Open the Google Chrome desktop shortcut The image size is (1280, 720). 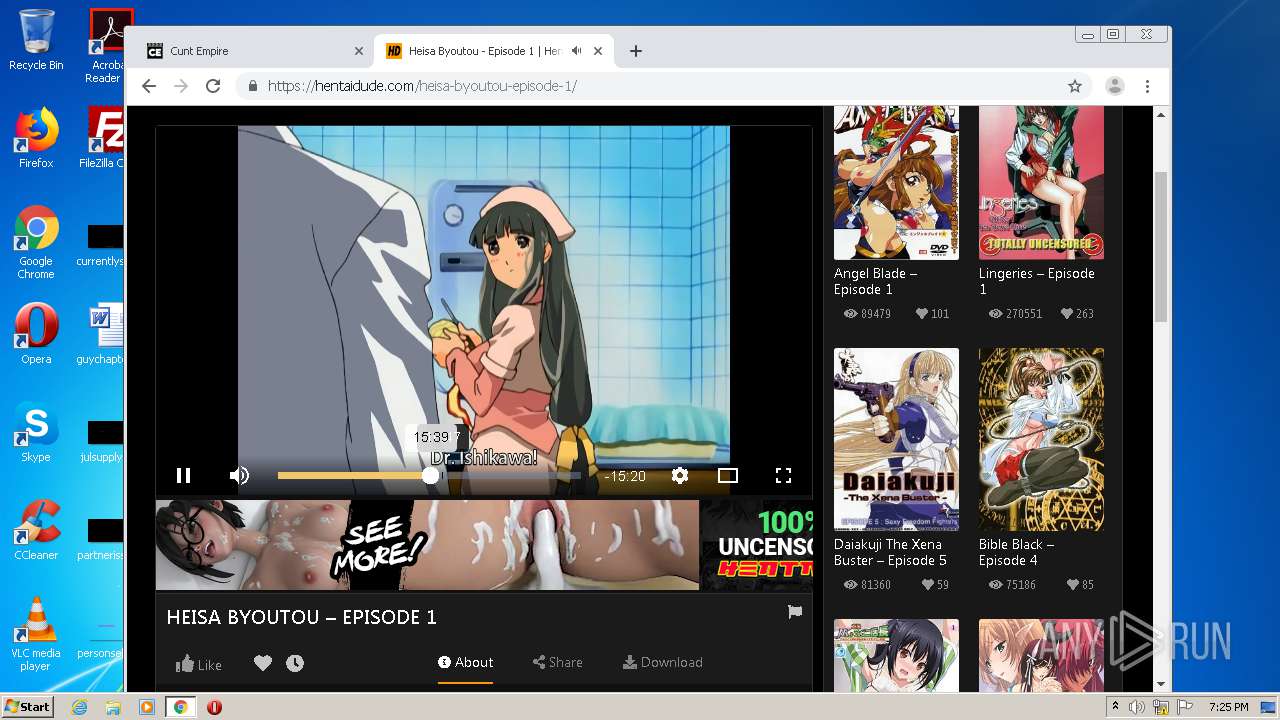point(36,243)
